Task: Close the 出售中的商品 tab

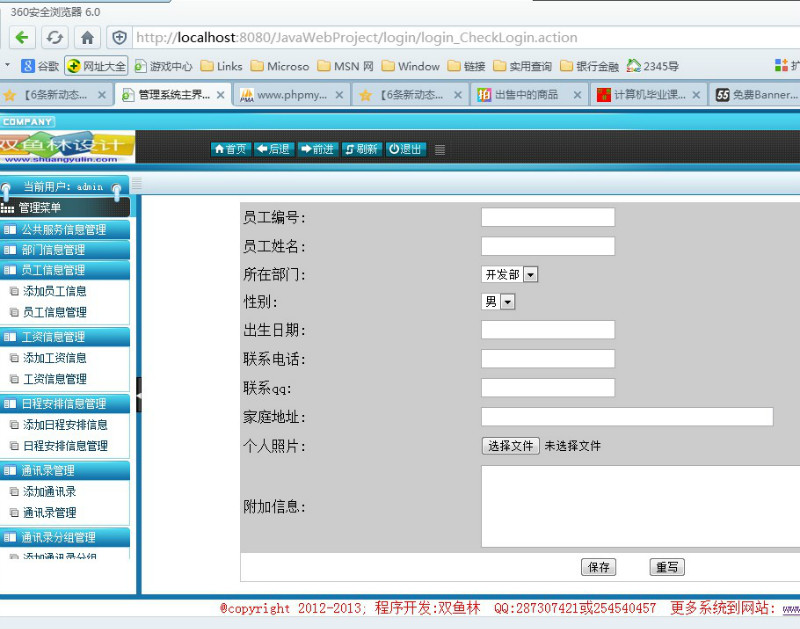Action: click(x=577, y=95)
